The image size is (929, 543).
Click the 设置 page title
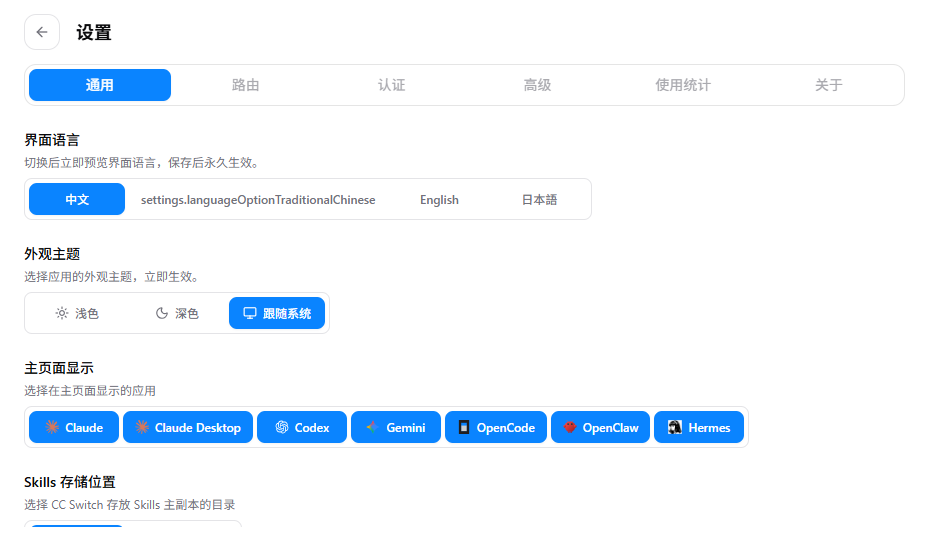pos(94,32)
